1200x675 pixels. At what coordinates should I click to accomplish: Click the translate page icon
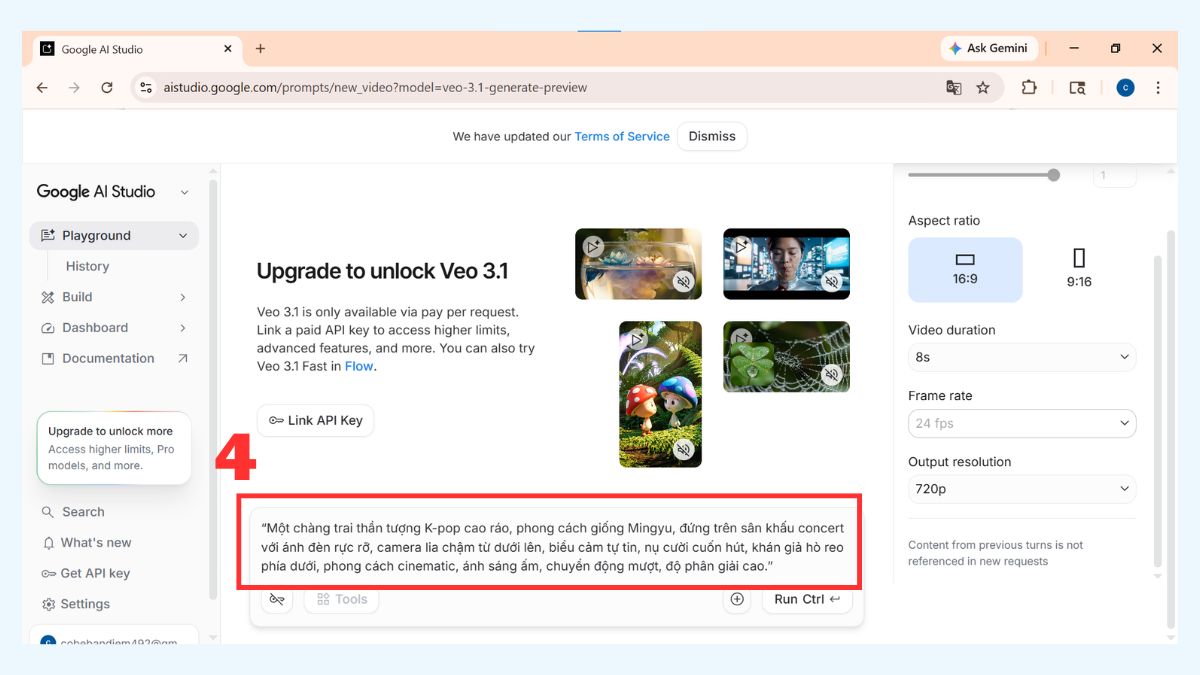(954, 88)
